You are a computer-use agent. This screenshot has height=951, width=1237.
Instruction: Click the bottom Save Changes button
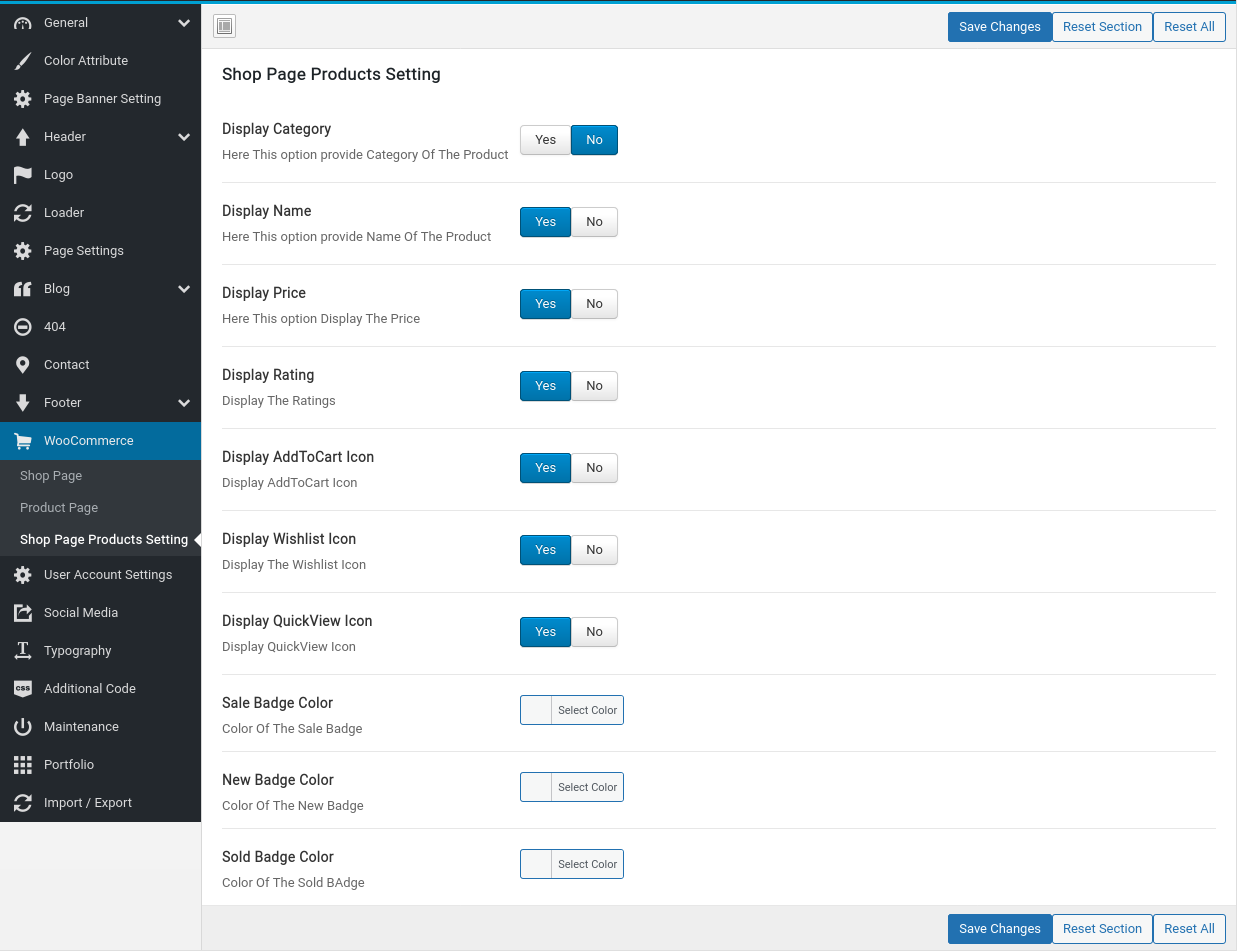tap(1000, 929)
